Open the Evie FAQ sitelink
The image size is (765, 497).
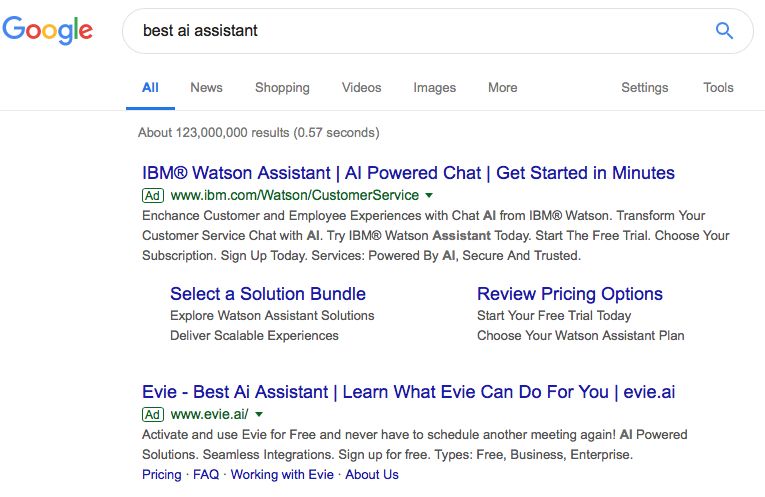pyautogui.click(x=206, y=475)
